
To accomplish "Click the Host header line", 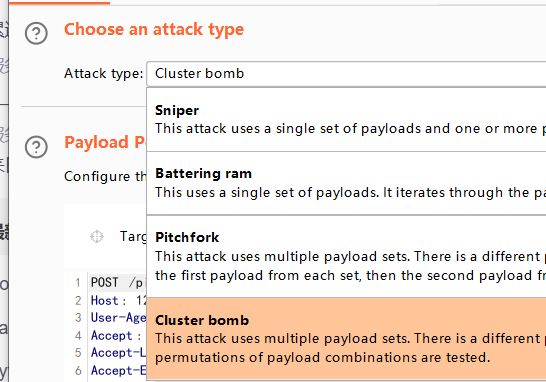I will [118, 301].
